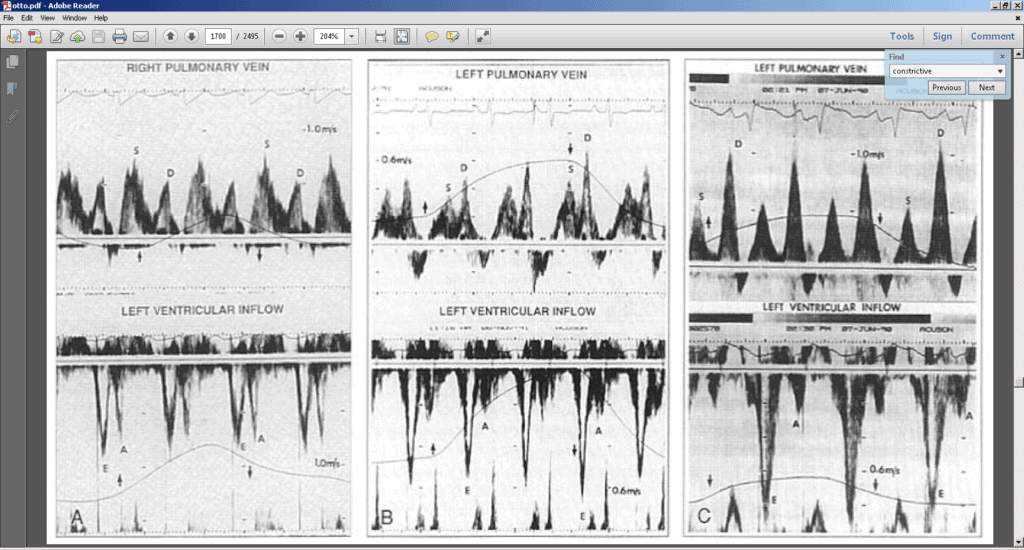
Task: Go to previous page with the up arrow
Action: point(170,37)
